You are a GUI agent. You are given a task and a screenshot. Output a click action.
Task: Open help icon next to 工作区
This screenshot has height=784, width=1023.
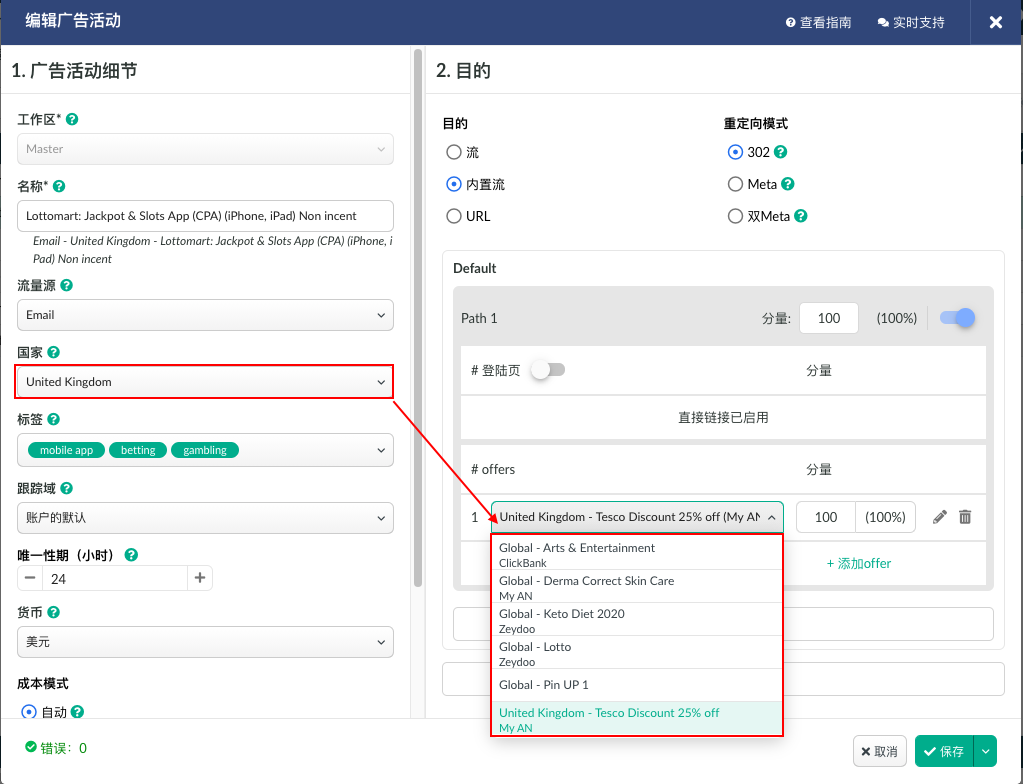pyautogui.click(x=72, y=119)
